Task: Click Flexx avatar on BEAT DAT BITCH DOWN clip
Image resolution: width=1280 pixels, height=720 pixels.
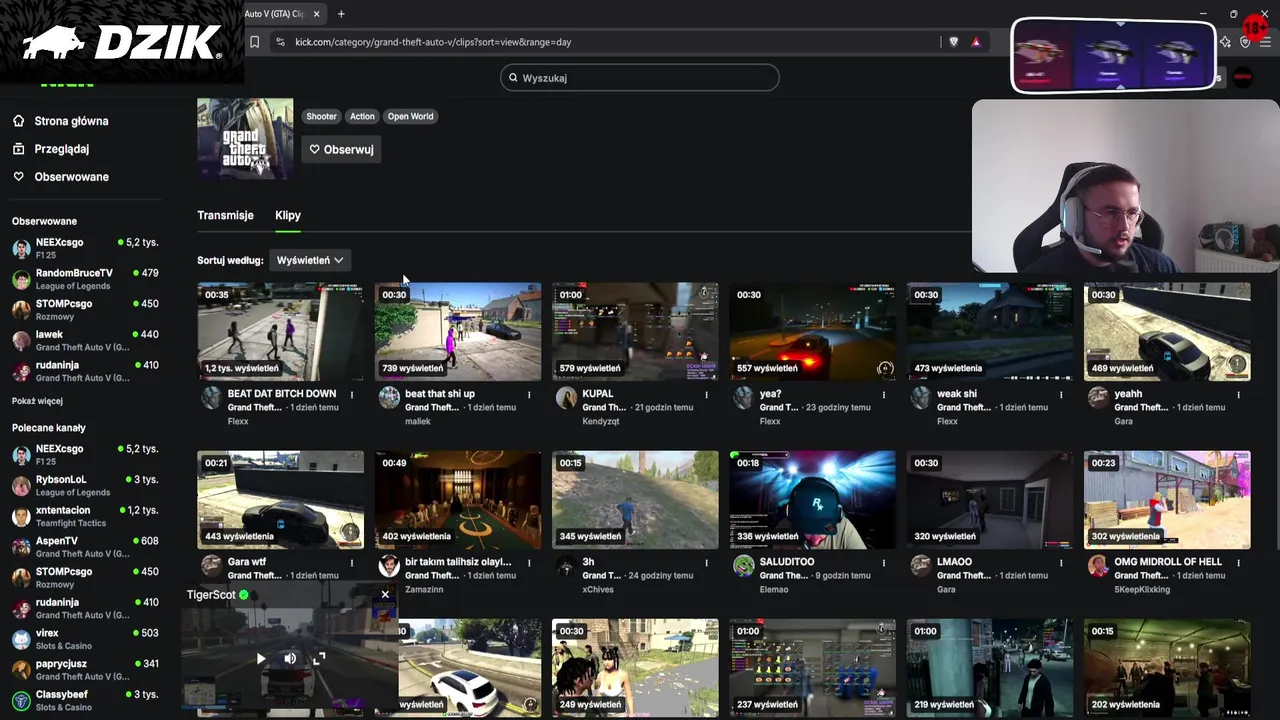Action: pyautogui.click(x=211, y=398)
